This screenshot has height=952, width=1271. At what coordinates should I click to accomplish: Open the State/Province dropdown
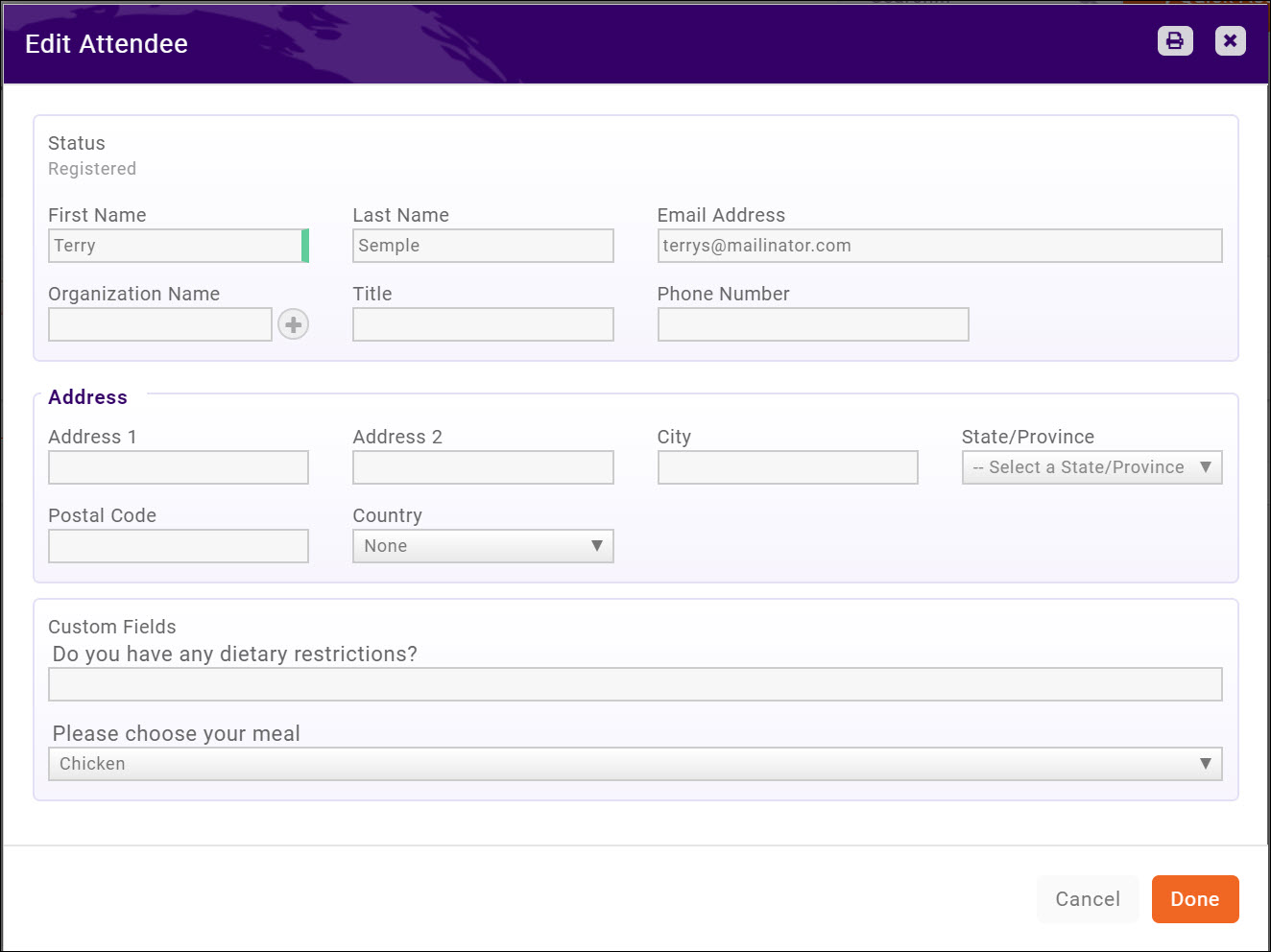[x=1091, y=467]
